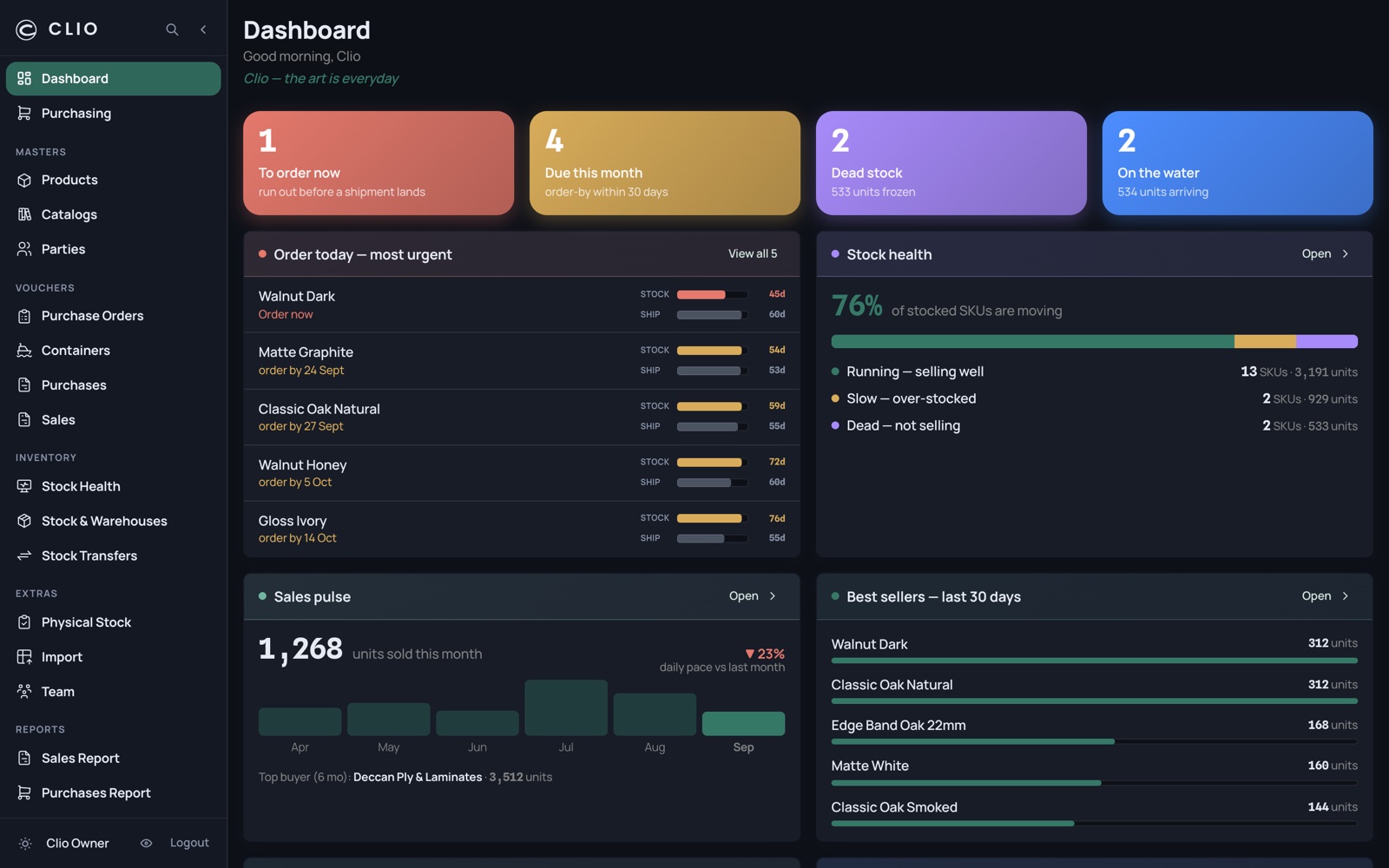Screen dimensions: 1389x868
Task: Click View all 5 in Order today
Action: tap(753, 253)
